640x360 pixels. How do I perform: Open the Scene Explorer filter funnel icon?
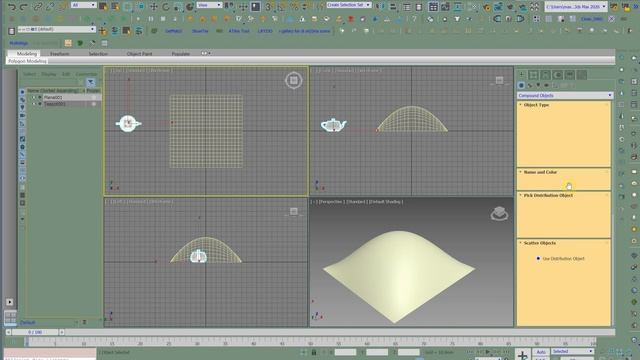pyautogui.click(x=91, y=82)
